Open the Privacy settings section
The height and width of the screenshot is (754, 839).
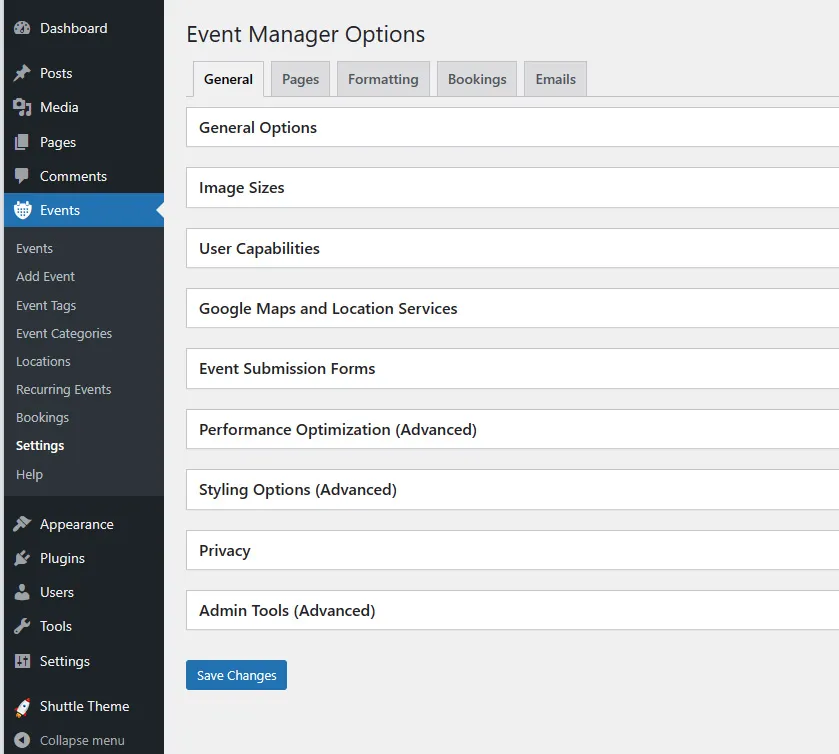[225, 551]
